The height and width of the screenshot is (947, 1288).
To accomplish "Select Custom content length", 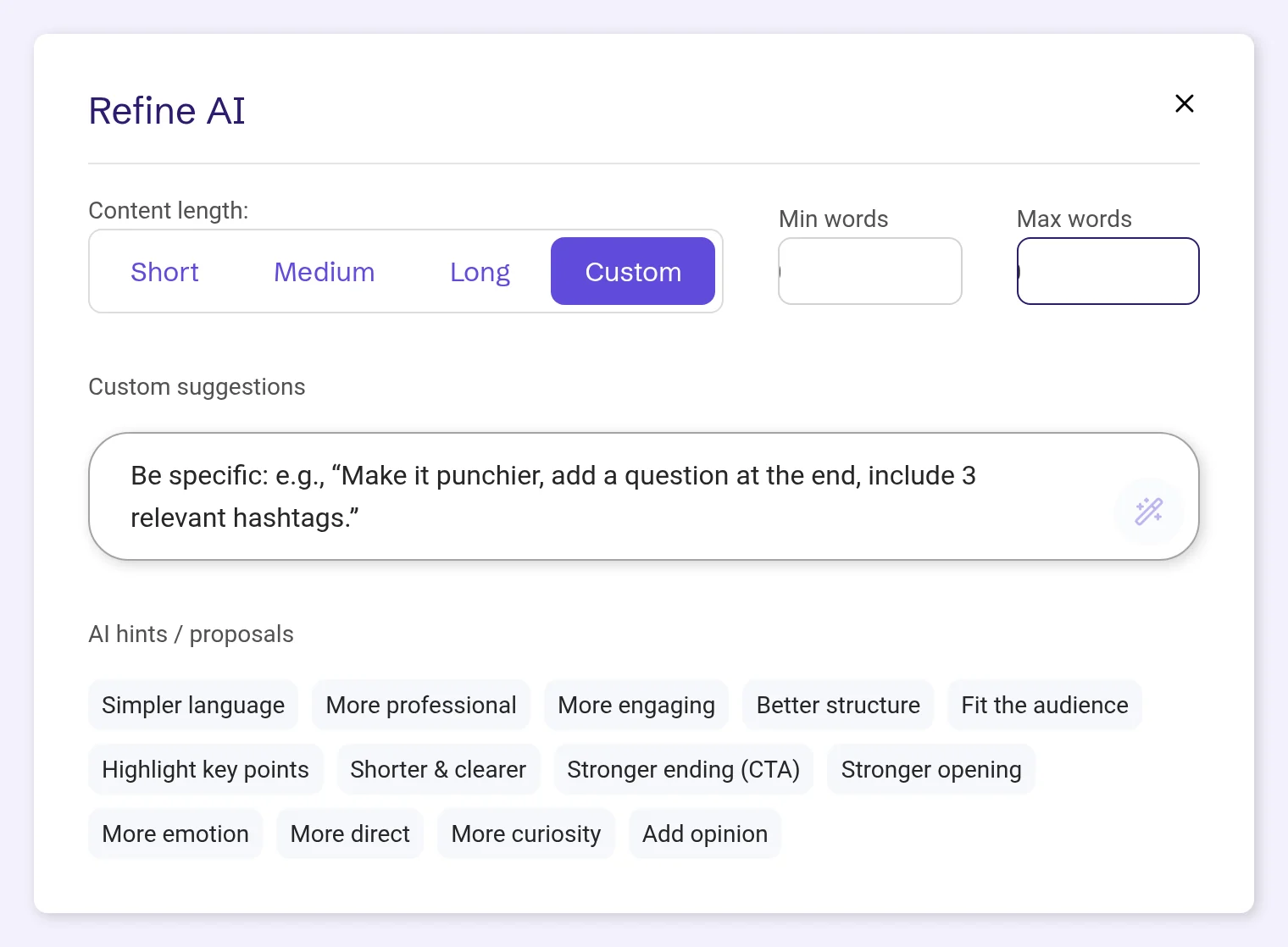I will (633, 272).
